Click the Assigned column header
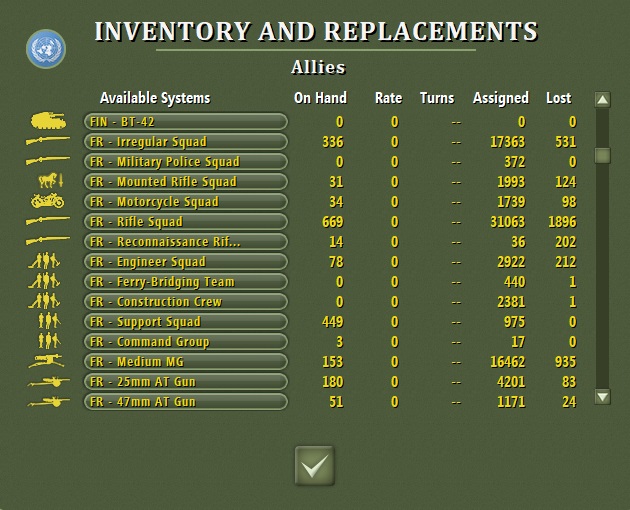630x510 pixels. coord(501,98)
